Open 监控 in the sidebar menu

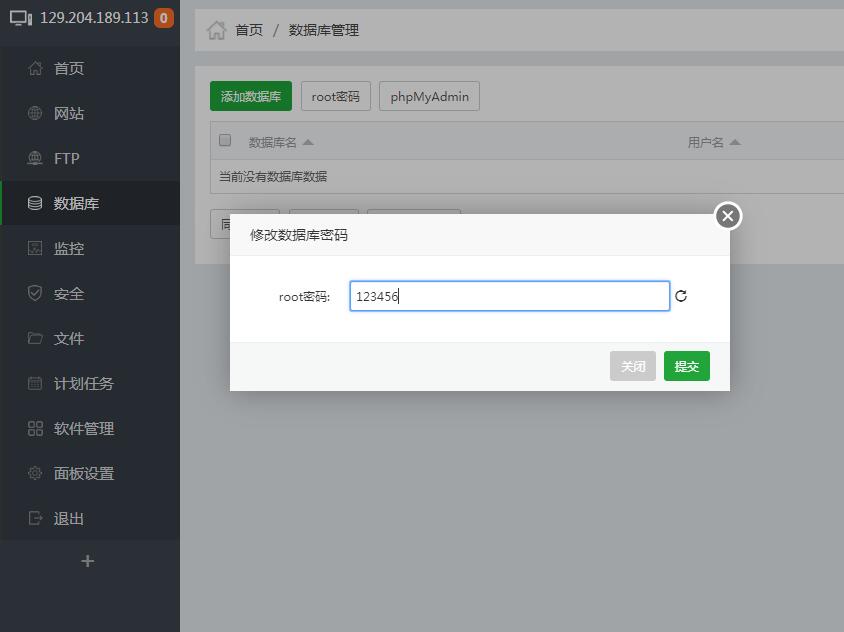pos(69,248)
